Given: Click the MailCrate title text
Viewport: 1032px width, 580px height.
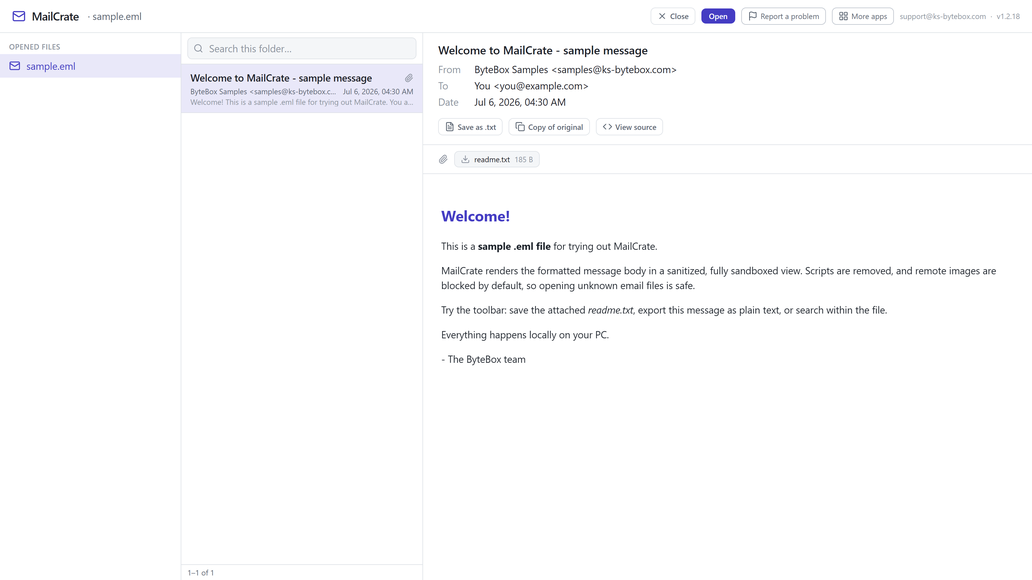Looking at the screenshot, I should (55, 16).
